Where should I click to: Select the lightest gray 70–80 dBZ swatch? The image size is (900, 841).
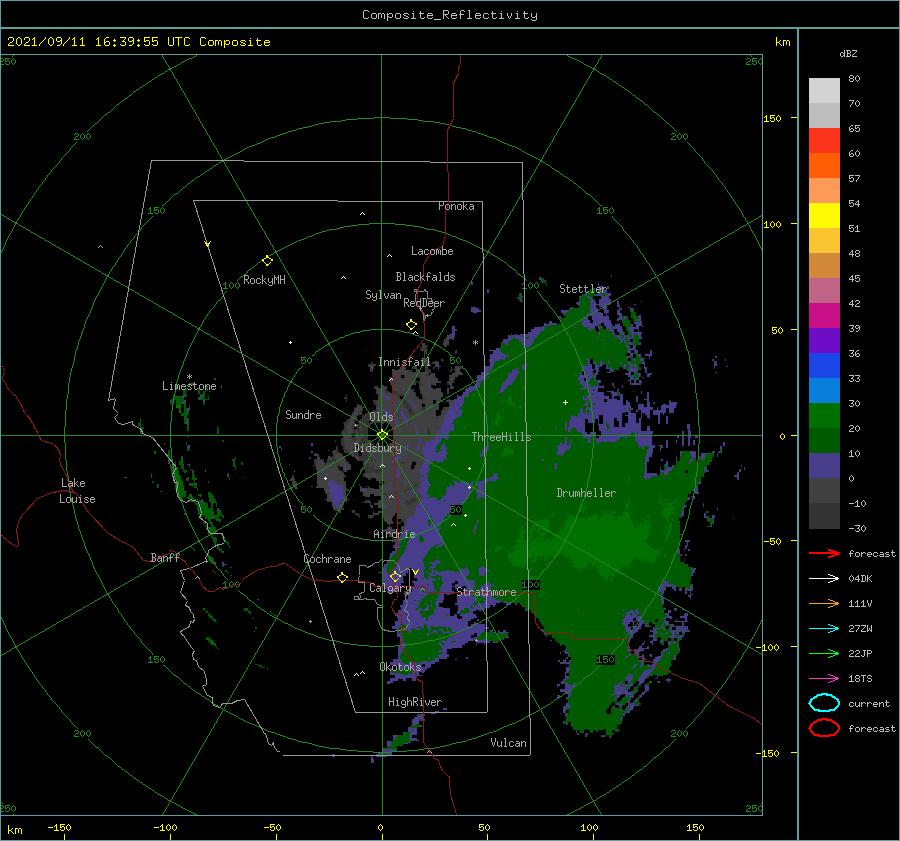pos(824,90)
